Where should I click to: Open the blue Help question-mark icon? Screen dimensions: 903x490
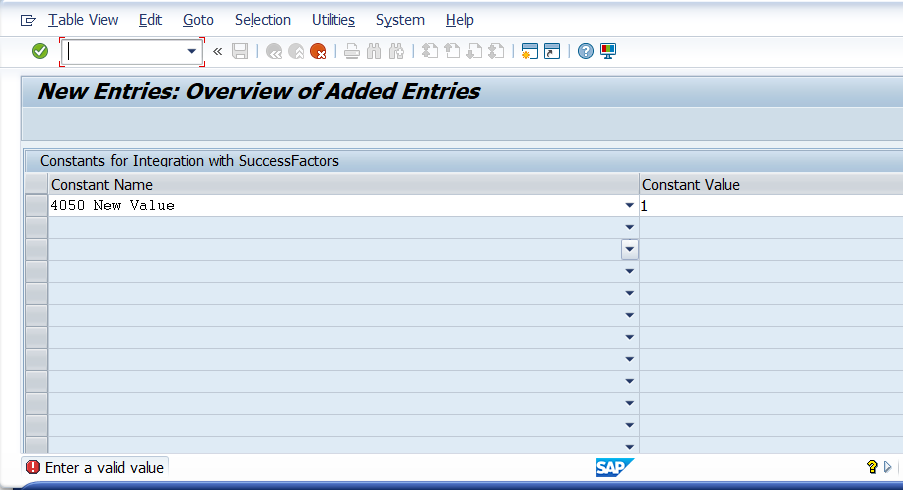[x=586, y=51]
